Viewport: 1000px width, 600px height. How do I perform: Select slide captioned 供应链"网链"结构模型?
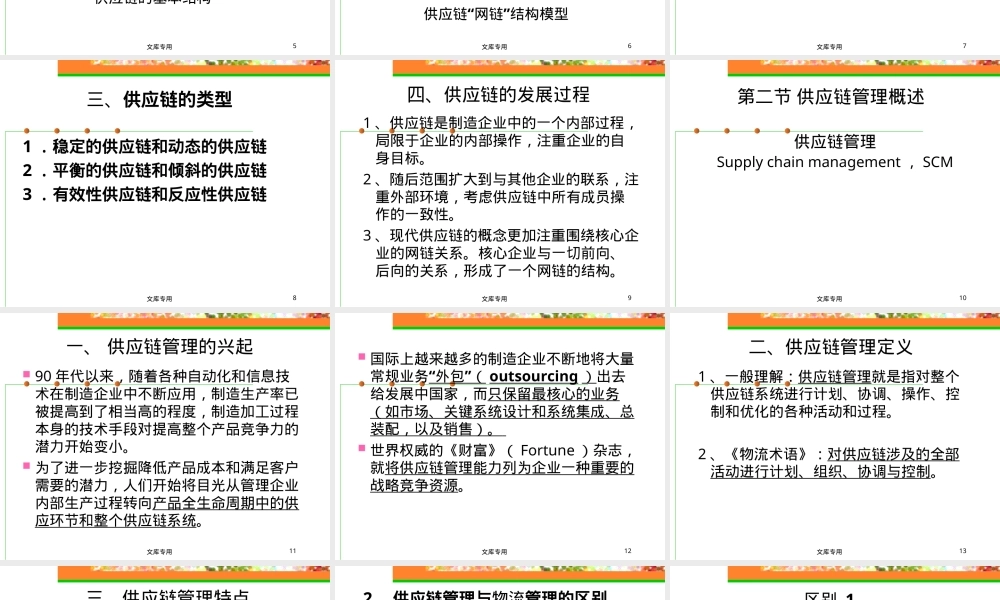[499, 27]
